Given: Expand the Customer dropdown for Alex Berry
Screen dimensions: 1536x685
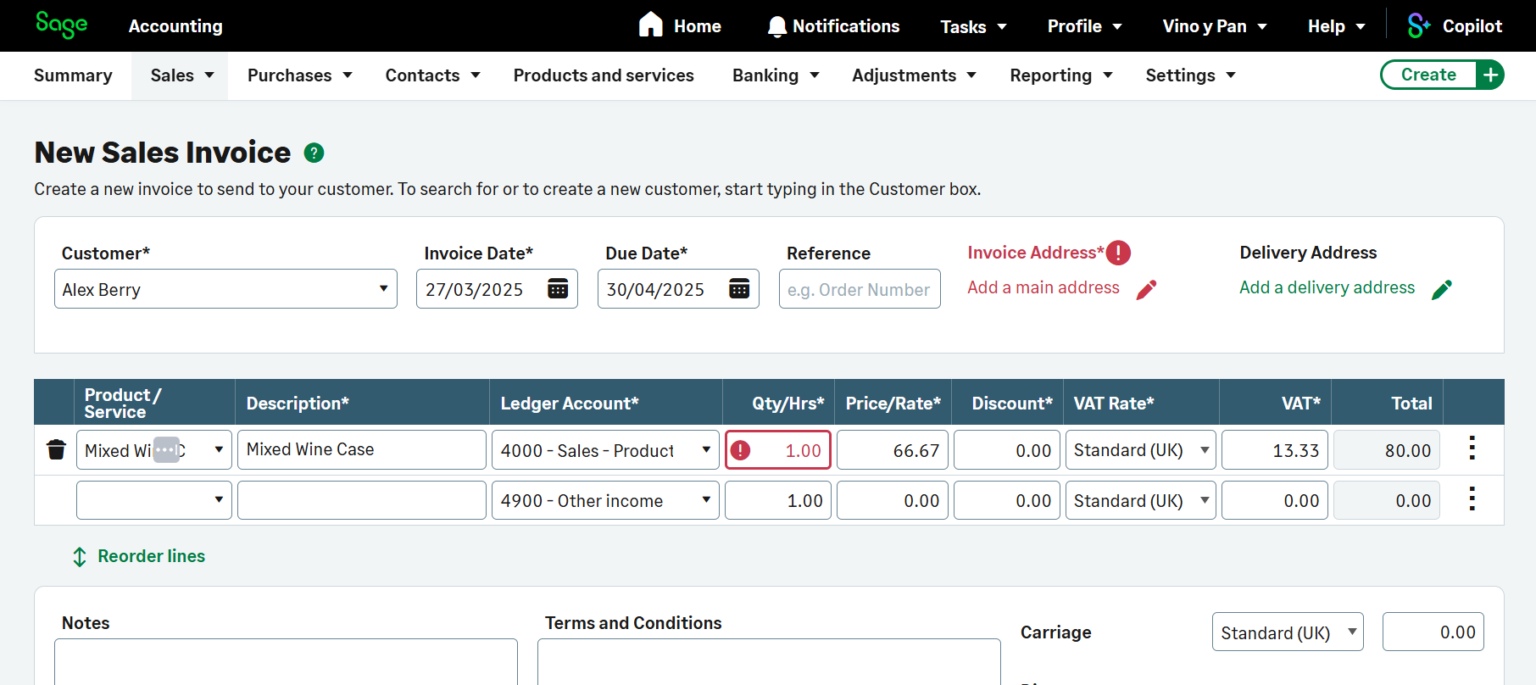Looking at the screenshot, I should coord(383,289).
